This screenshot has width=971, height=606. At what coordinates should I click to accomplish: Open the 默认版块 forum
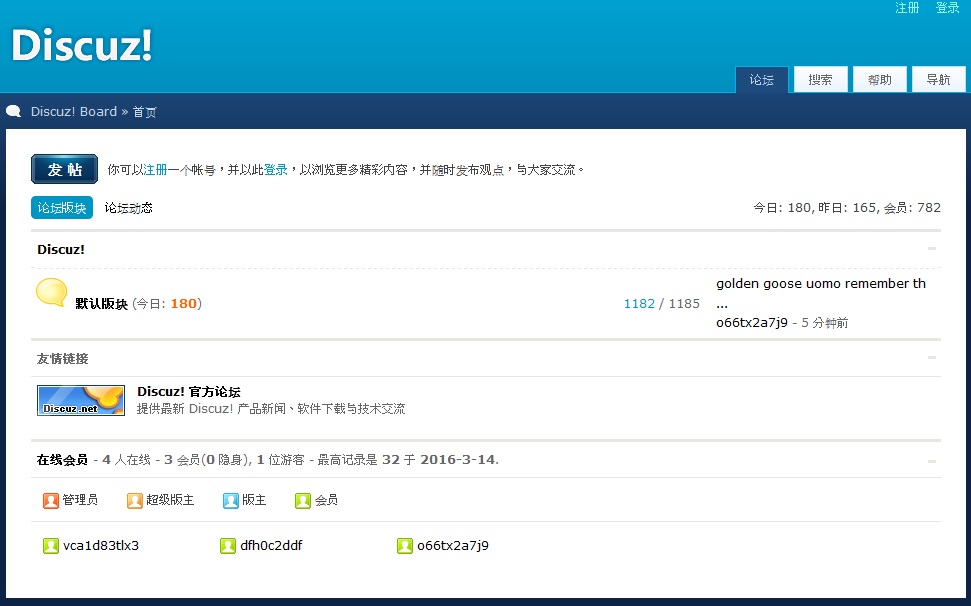tap(102, 303)
